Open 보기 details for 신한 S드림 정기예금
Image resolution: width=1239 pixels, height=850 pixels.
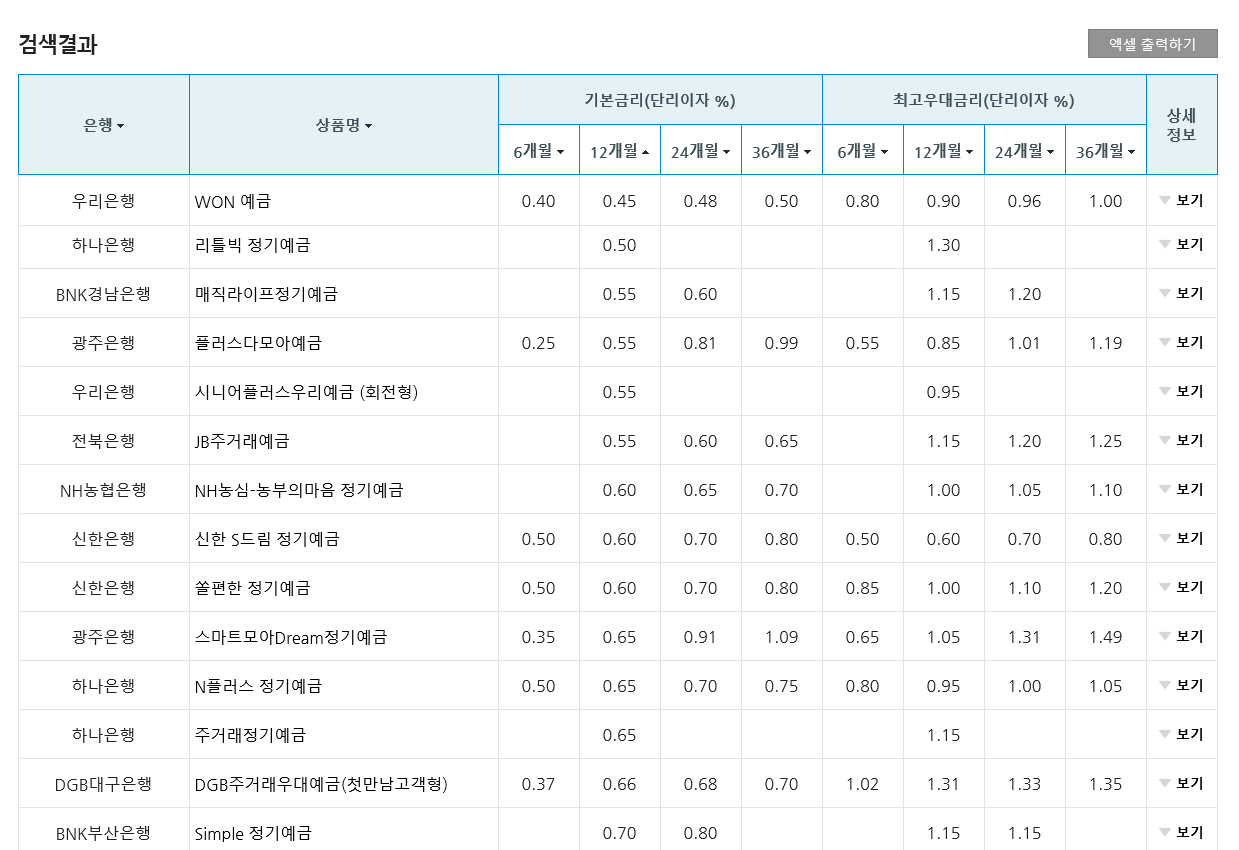[1181, 538]
